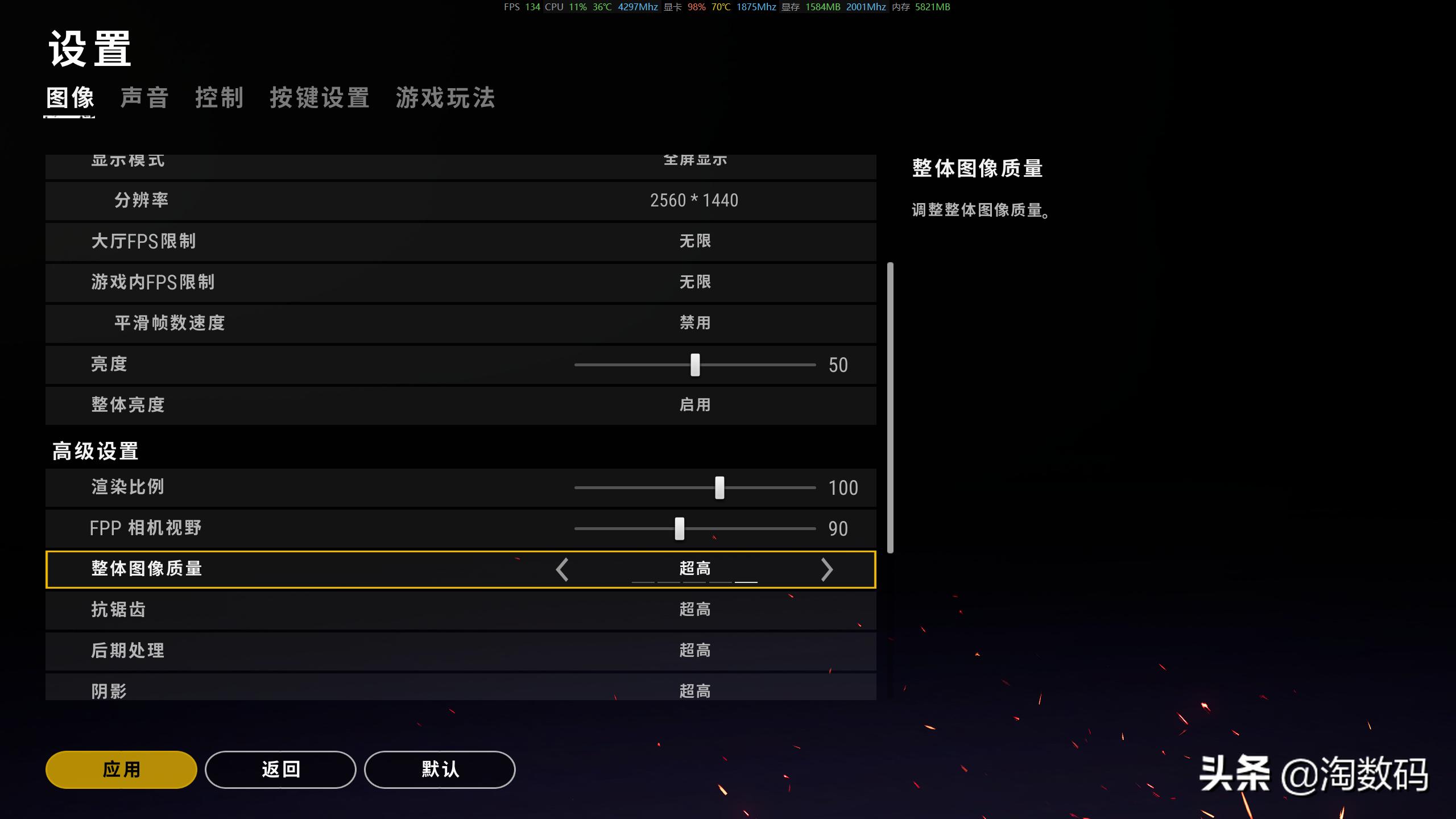Screen dimensions: 1456x819
Task: Change 游戏内FPS限制 setting
Action: [695, 282]
